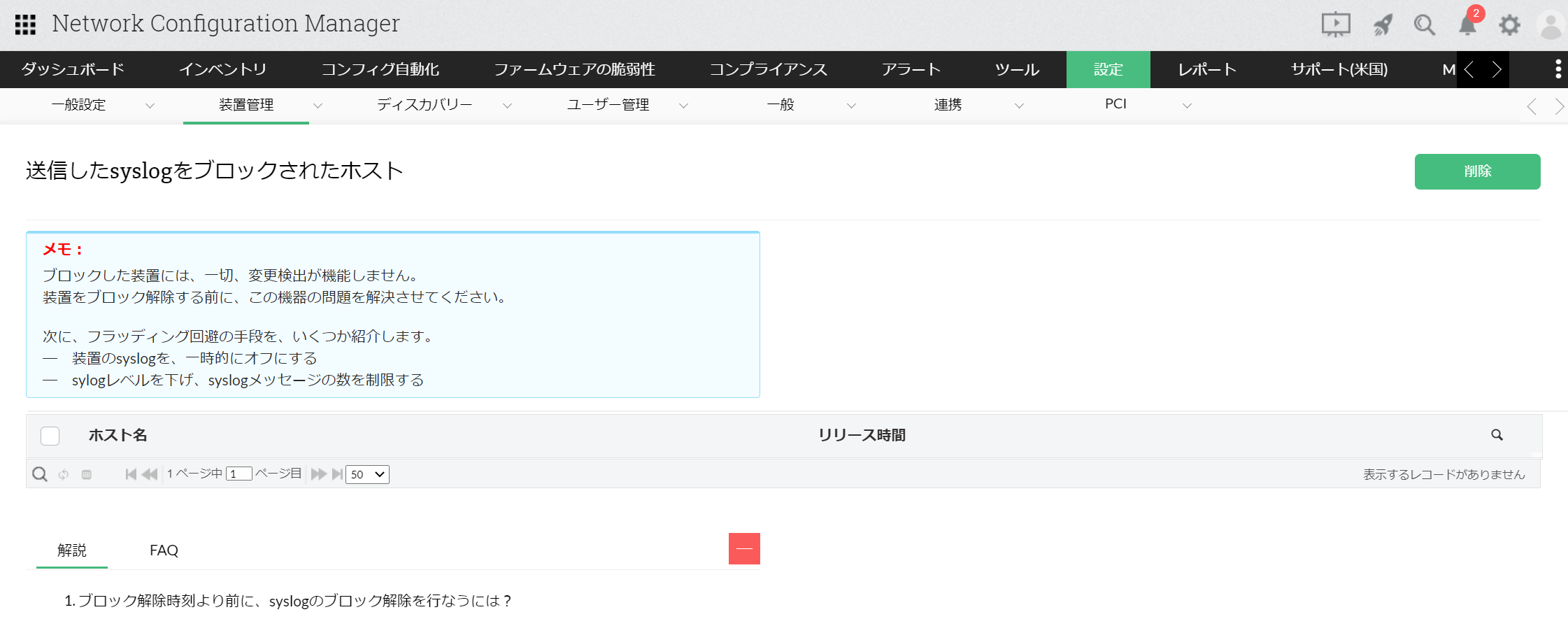Open global search magnifier in header

pos(1425,25)
